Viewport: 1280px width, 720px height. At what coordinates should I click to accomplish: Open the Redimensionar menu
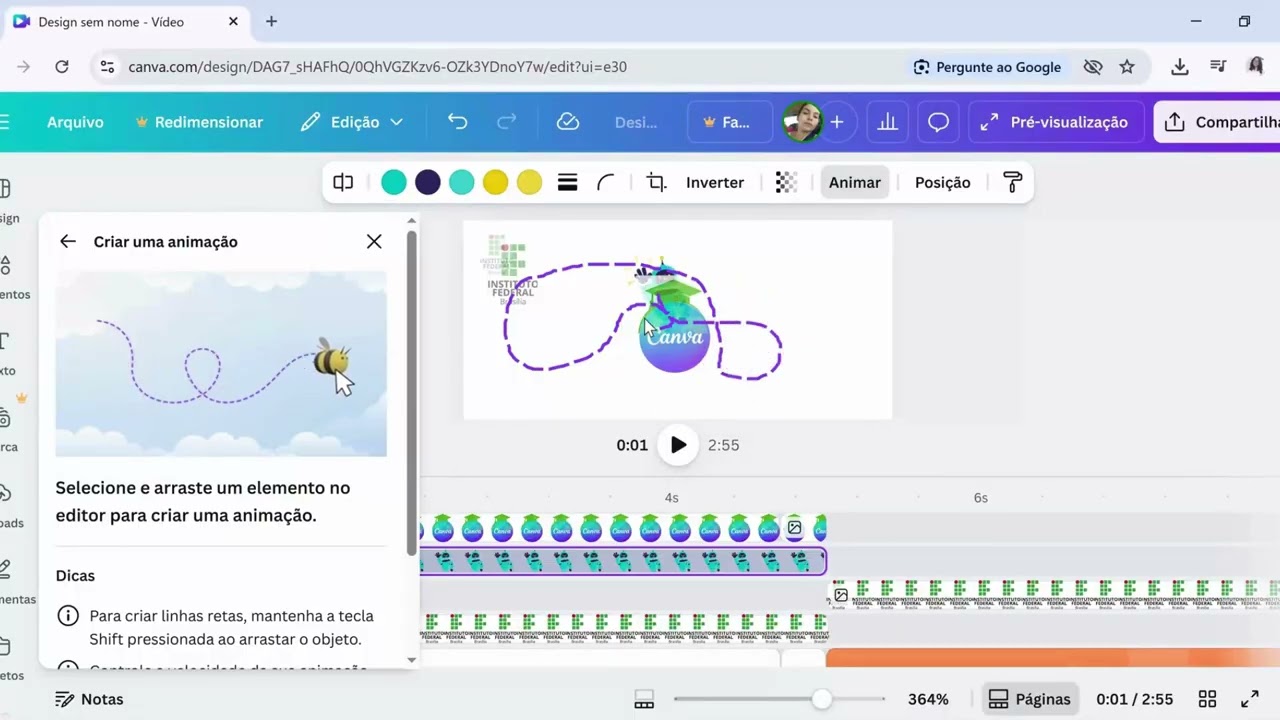(x=199, y=122)
